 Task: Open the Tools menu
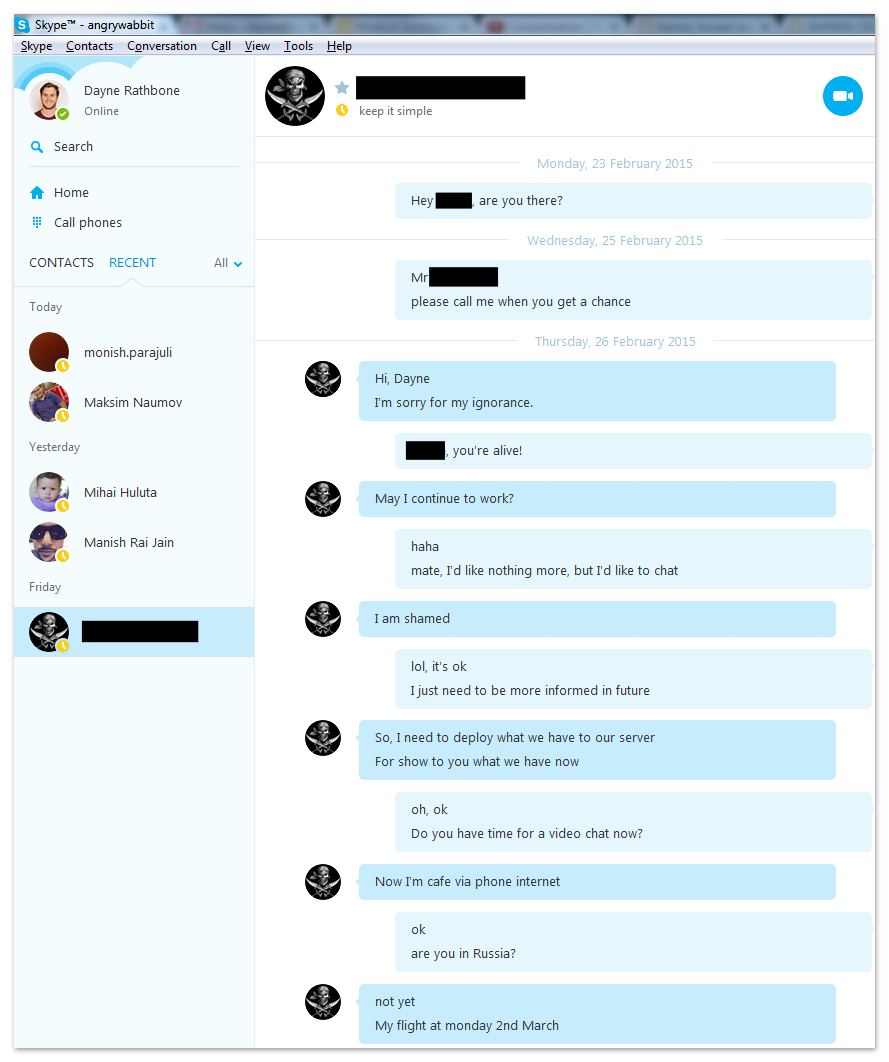[x=298, y=46]
